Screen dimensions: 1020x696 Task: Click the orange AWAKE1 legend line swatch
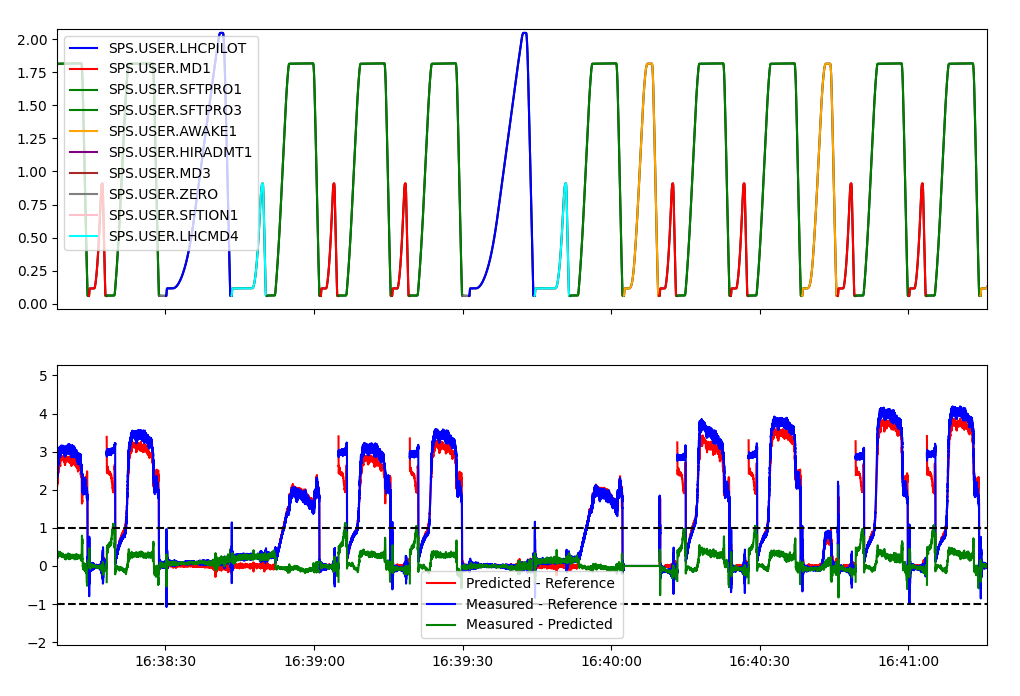click(85, 131)
